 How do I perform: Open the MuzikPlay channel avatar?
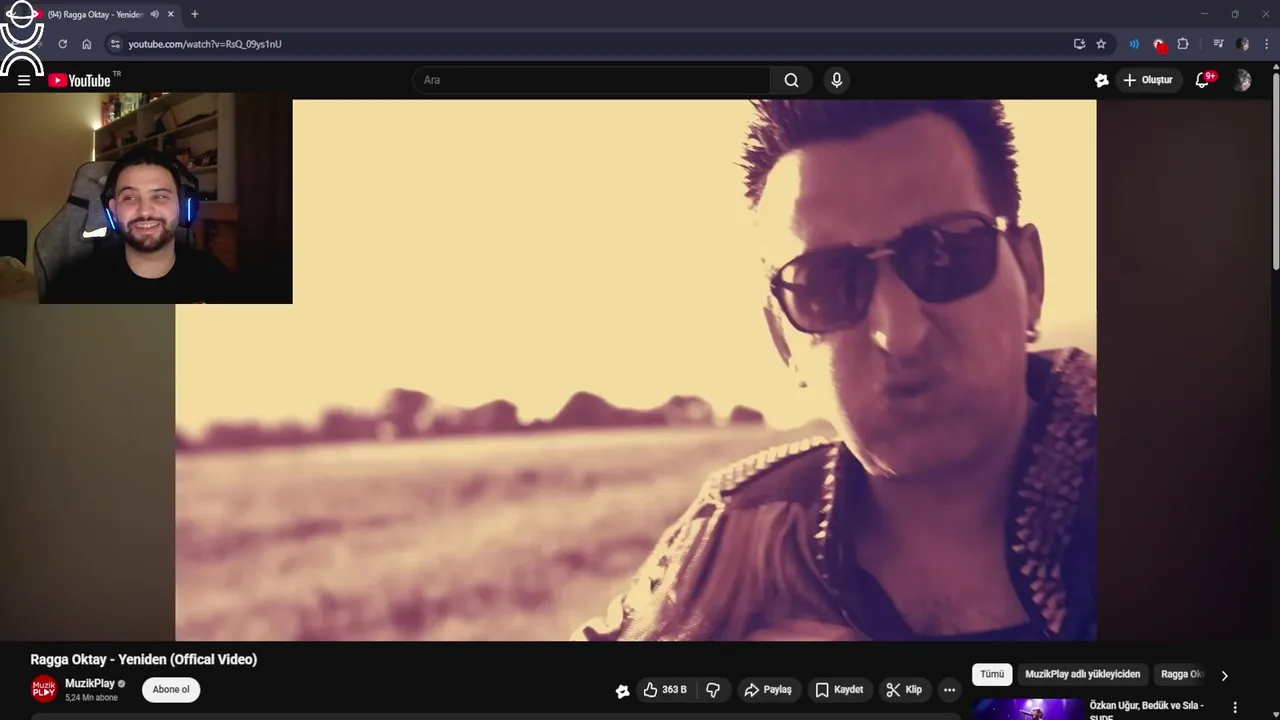(x=44, y=689)
